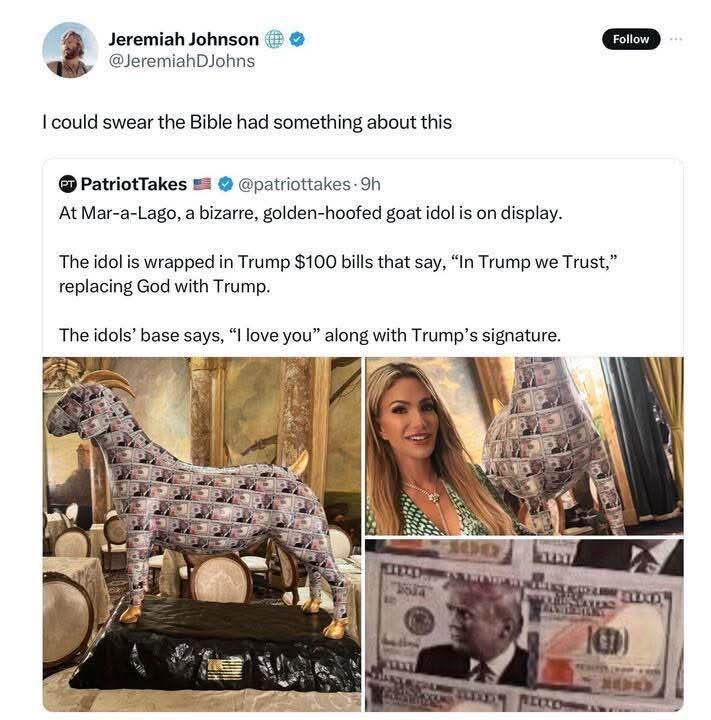711x720 pixels.
Task: Click the American flag emoji by PatriotTakes
Action: 202,184
